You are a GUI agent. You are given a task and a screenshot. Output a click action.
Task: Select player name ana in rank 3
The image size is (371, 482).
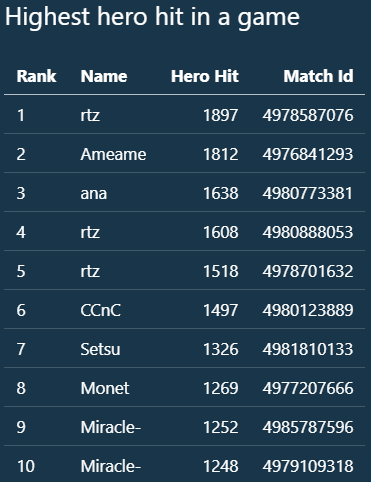click(94, 193)
